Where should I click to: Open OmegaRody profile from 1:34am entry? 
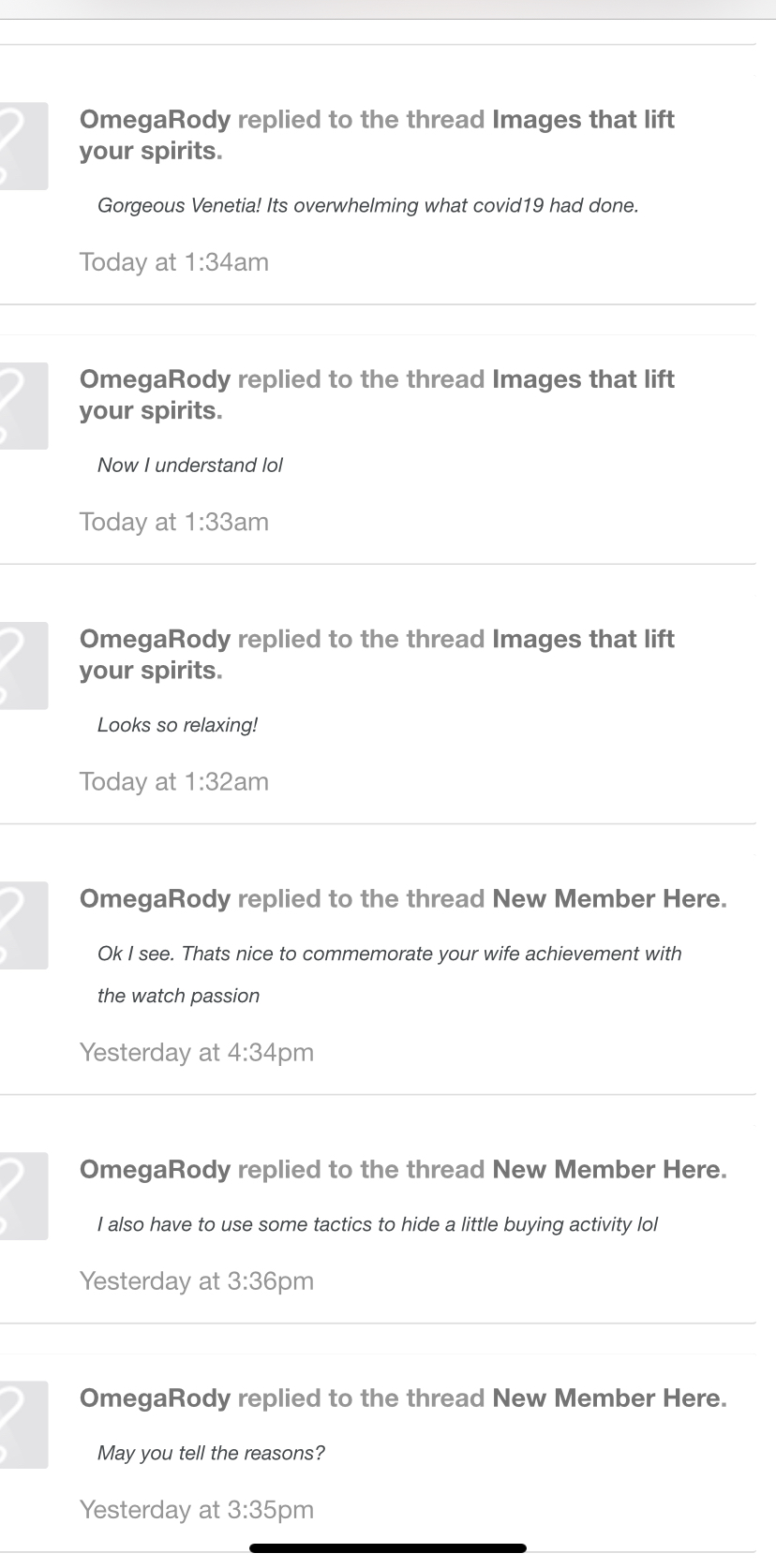click(155, 120)
